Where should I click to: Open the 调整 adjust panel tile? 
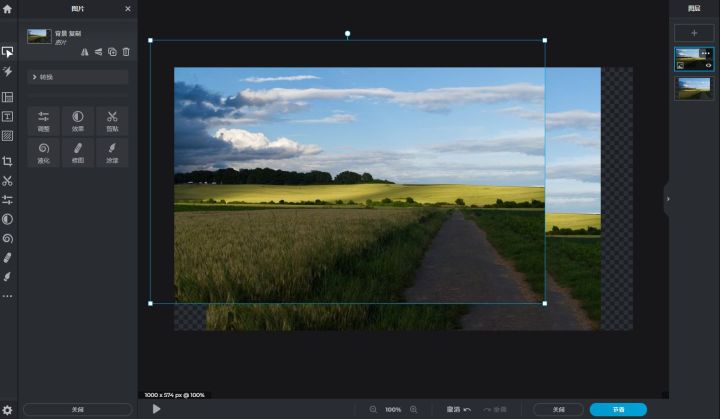tap(44, 121)
